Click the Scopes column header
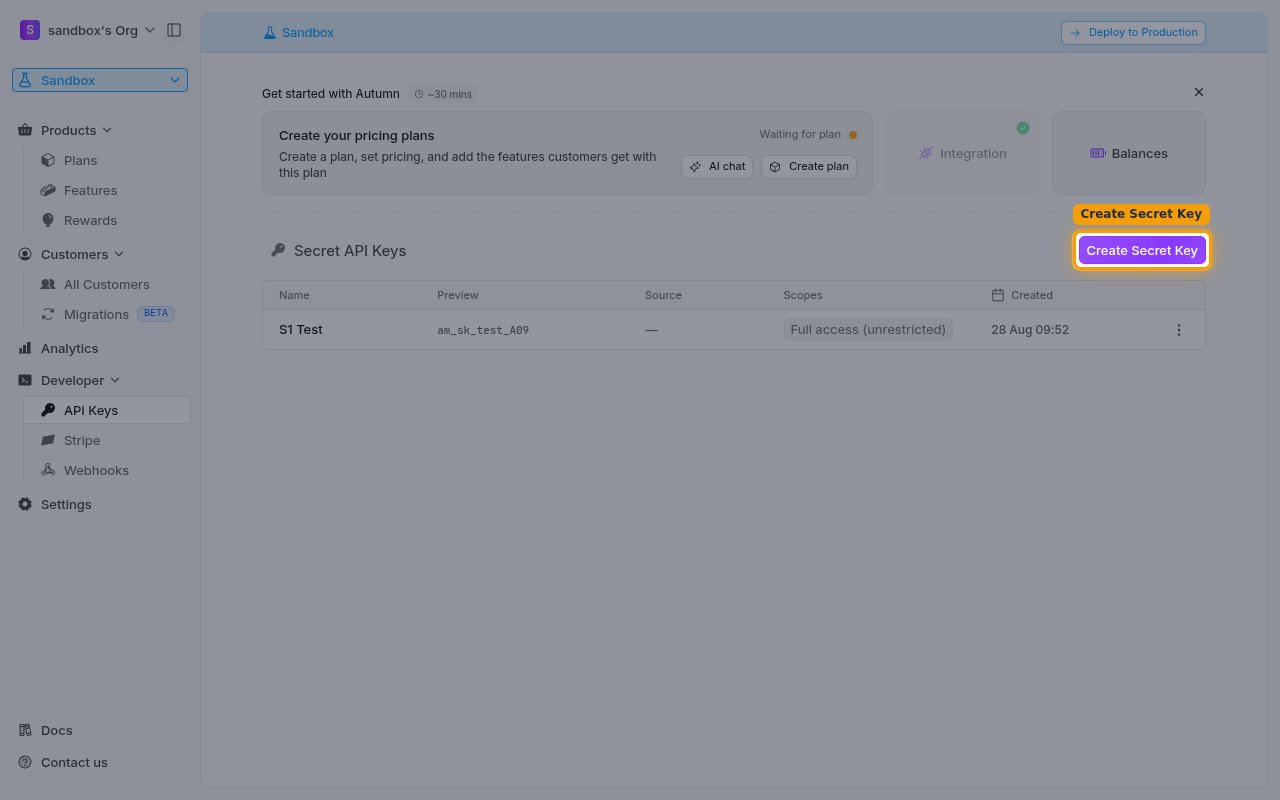Viewport: 1280px width, 800px height. pos(803,295)
